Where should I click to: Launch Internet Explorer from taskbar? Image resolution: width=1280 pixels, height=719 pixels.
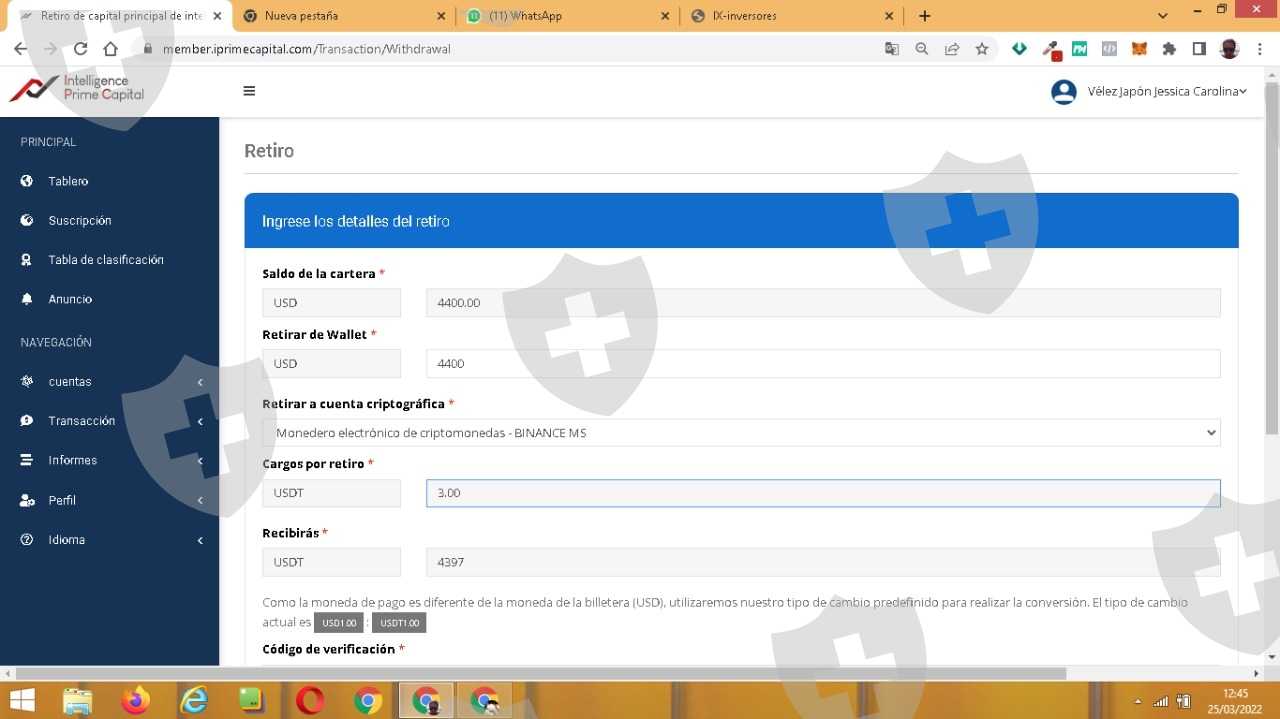(193, 701)
